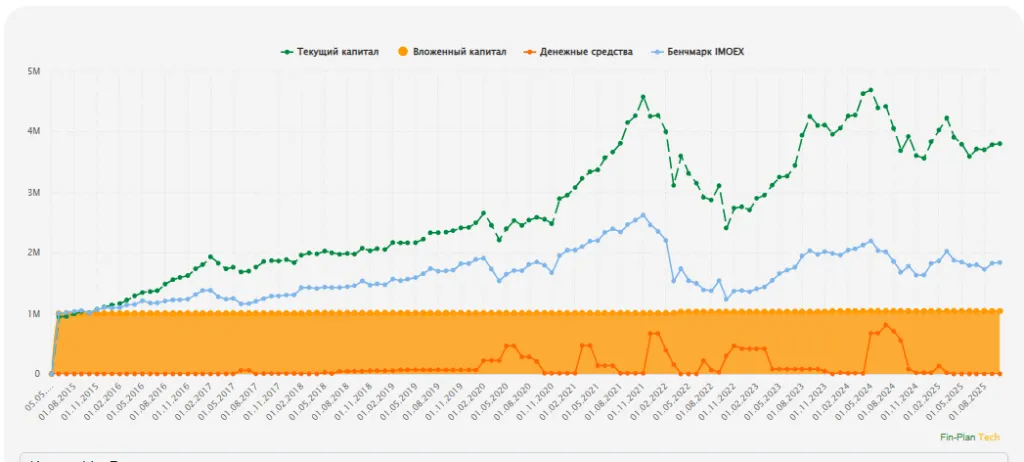The height and width of the screenshot is (462, 1024).
Task: Click the green capital peak near 01.11.2021
Action: [643, 97]
